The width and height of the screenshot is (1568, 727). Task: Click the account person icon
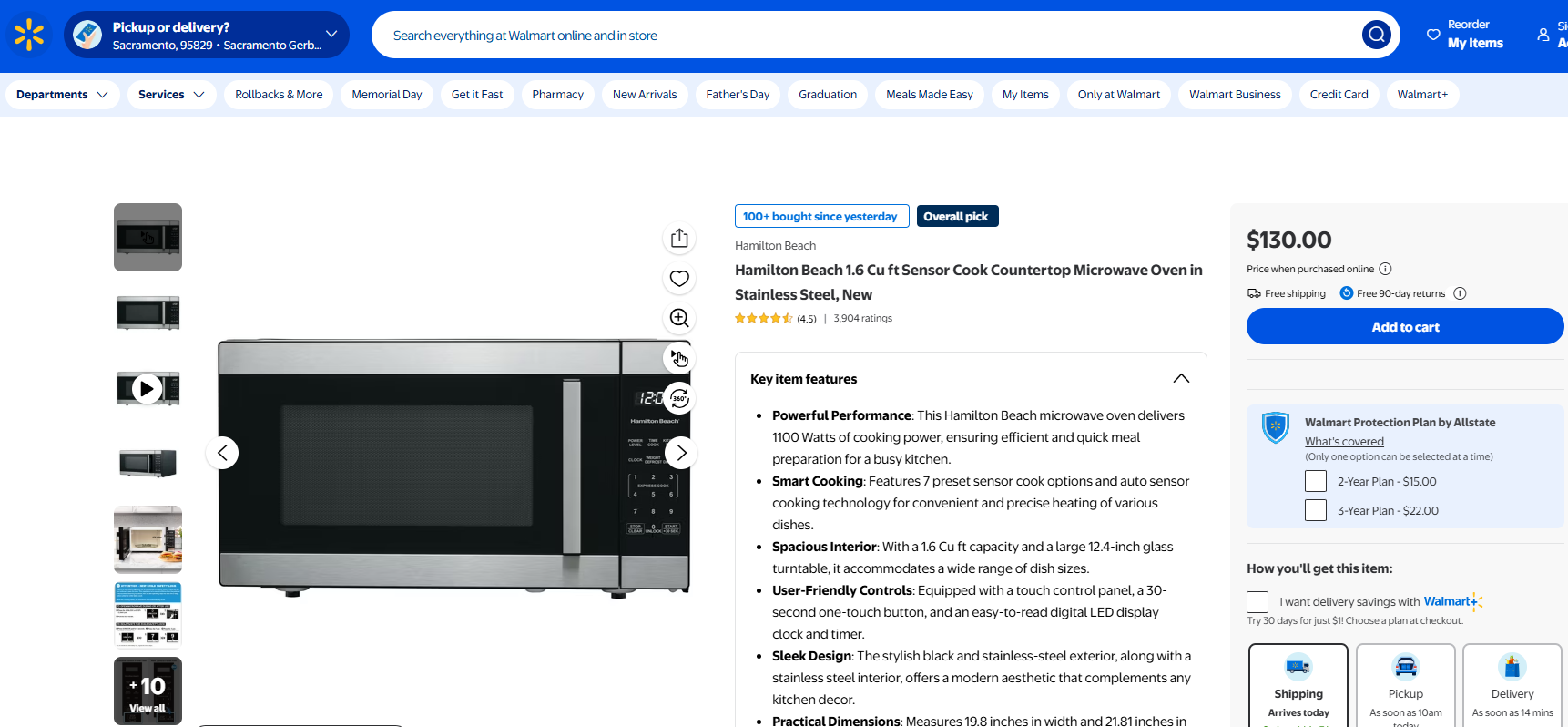1543,35
